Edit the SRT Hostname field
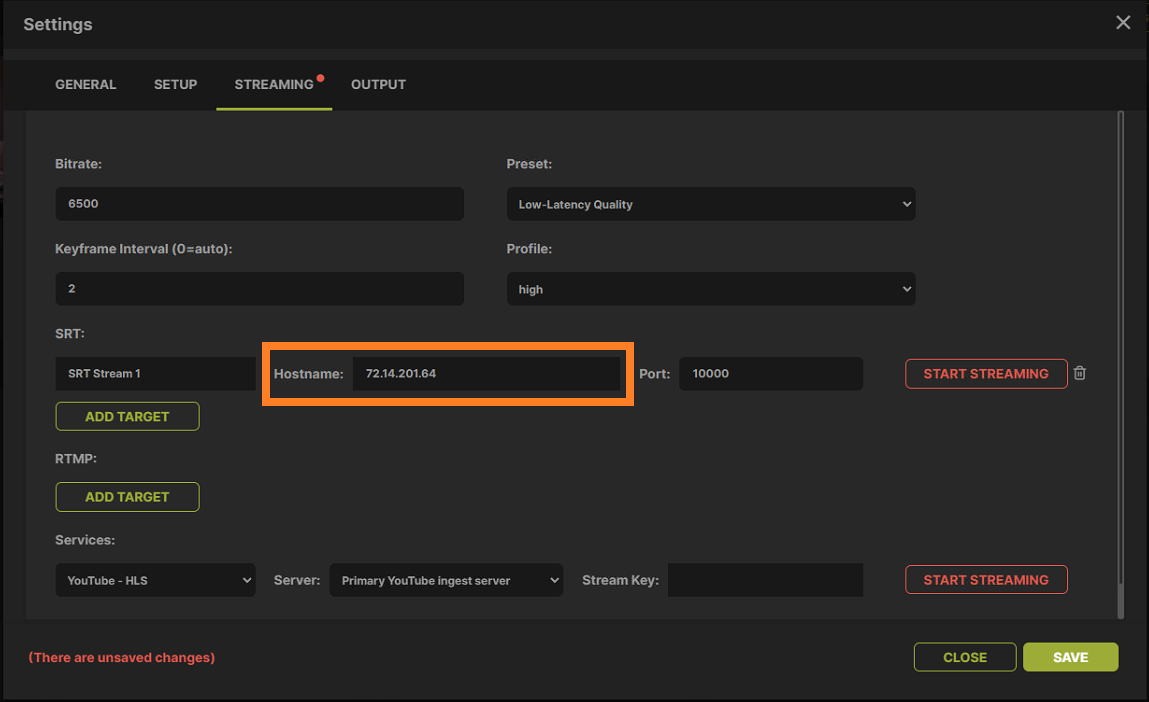The height and width of the screenshot is (702, 1149). [x=487, y=374]
